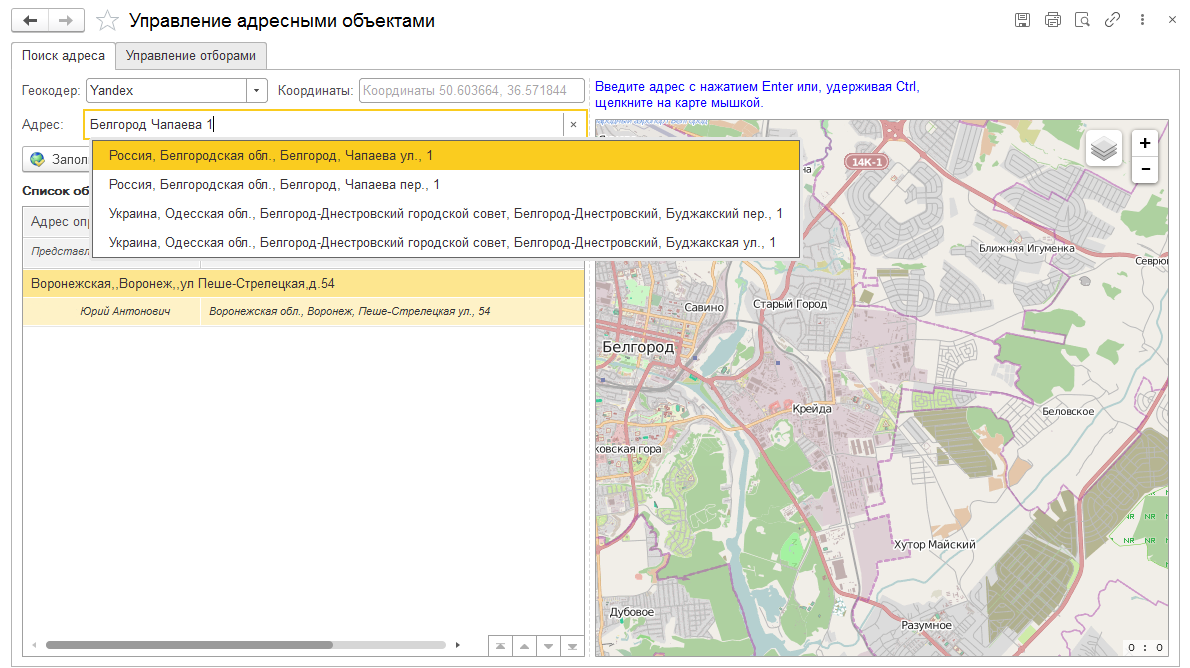Viewport: 1190px width, 668px height.
Task: Switch to the Управление отборами tab
Action: pyautogui.click(x=191, y=56)
